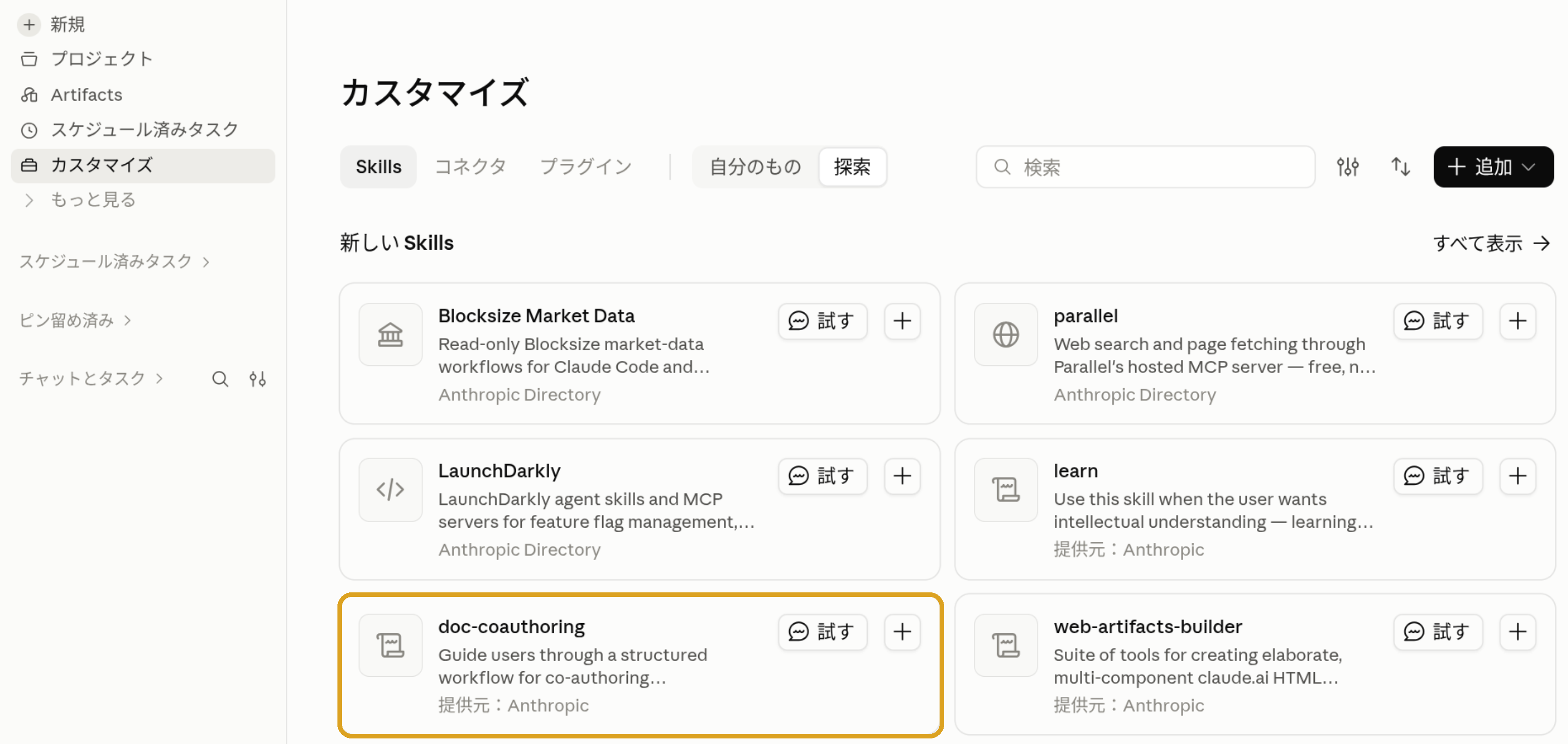1568x744 pixels.
Task: Click the scroll icon of learn
Action: (x=1006, y=489)
